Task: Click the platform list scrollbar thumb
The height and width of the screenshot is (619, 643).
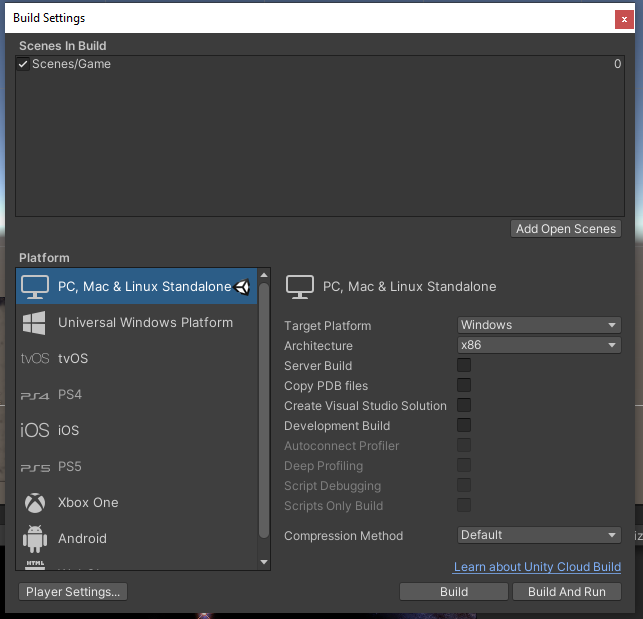Action: point(264,410)
